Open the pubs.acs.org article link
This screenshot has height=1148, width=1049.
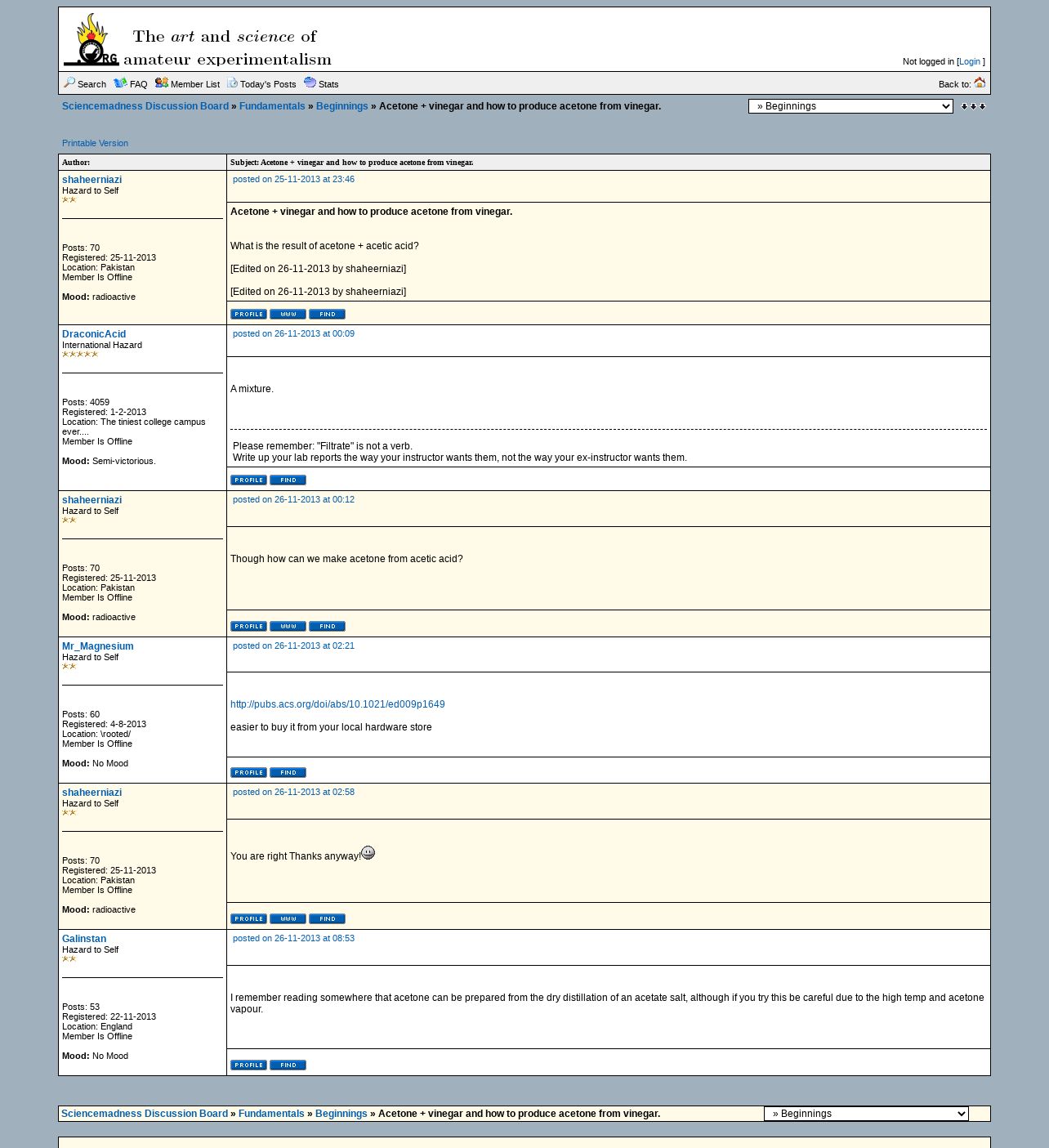[337, 704]
